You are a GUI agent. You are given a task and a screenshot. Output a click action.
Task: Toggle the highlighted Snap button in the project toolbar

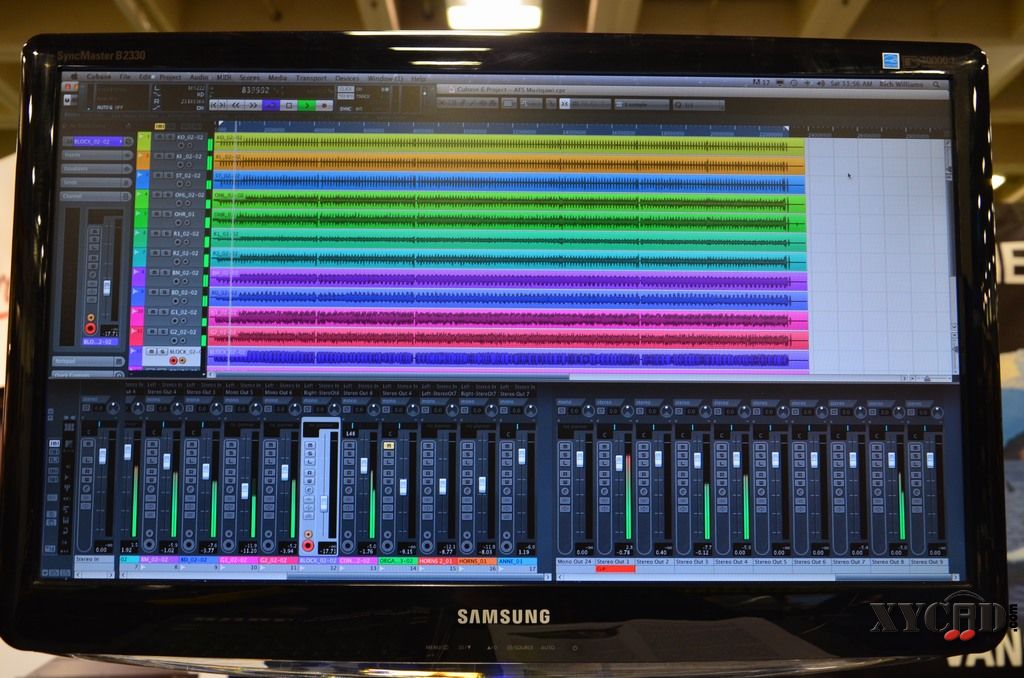565,104
